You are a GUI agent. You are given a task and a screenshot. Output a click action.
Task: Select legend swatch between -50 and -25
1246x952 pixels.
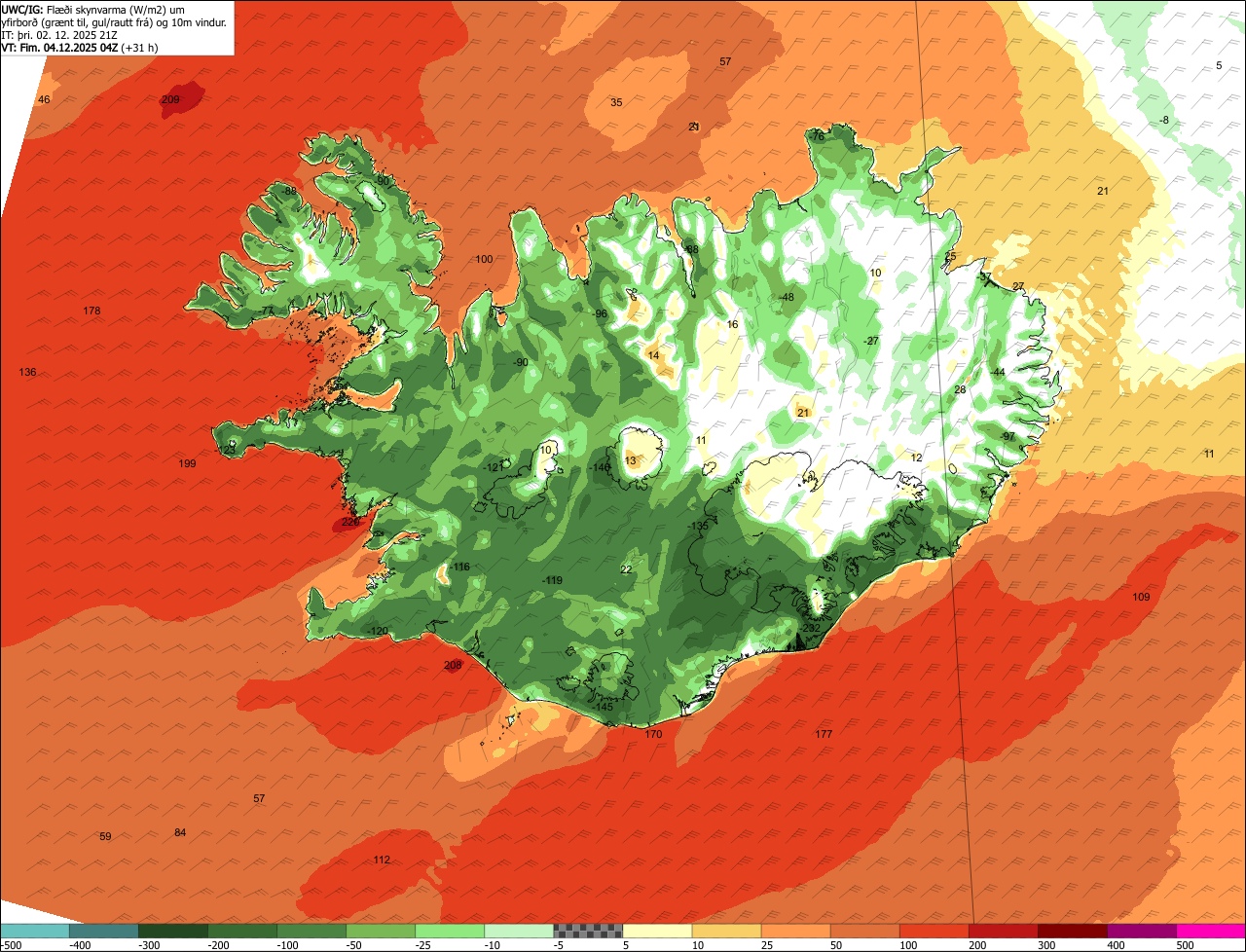tap(380, 931)
